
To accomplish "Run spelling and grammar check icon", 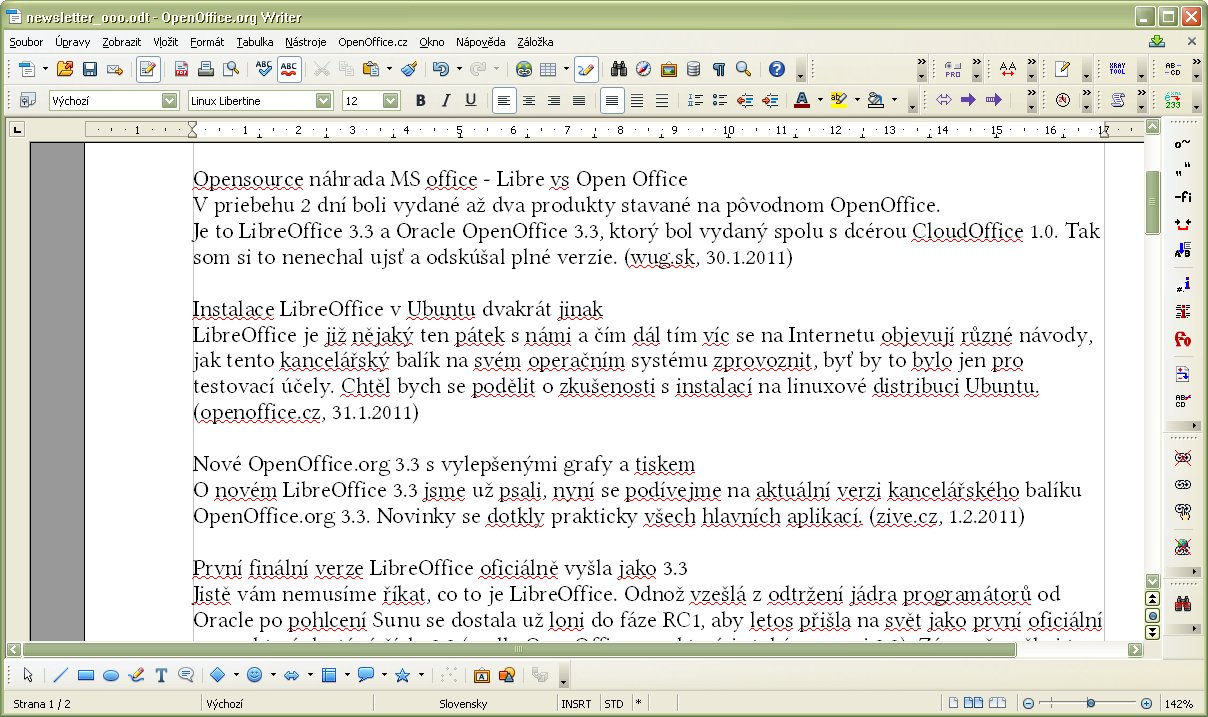I will (x=264, y=69).
